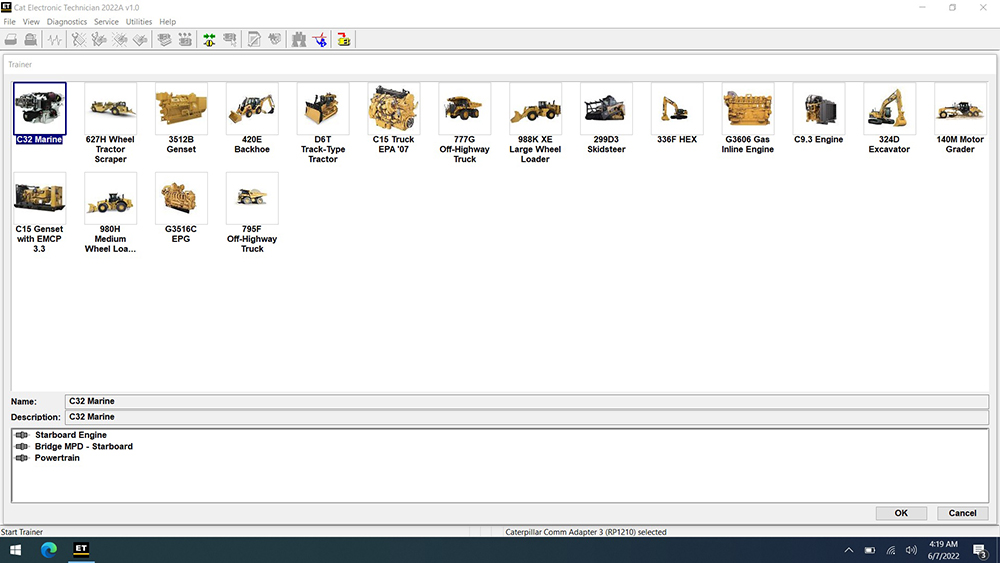Select the 336F HEX trainer
This screenshot has height=563, width=1000.
coord(677,113)
